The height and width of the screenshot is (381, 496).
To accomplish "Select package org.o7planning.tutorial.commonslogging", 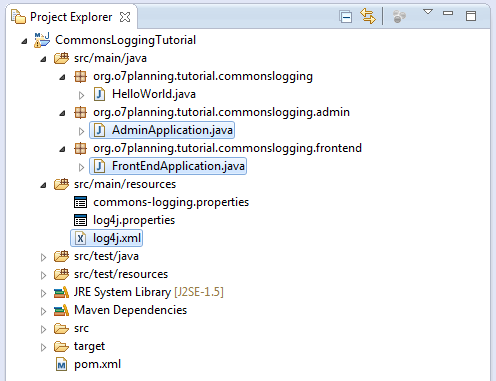I will [x=203, y=76].
